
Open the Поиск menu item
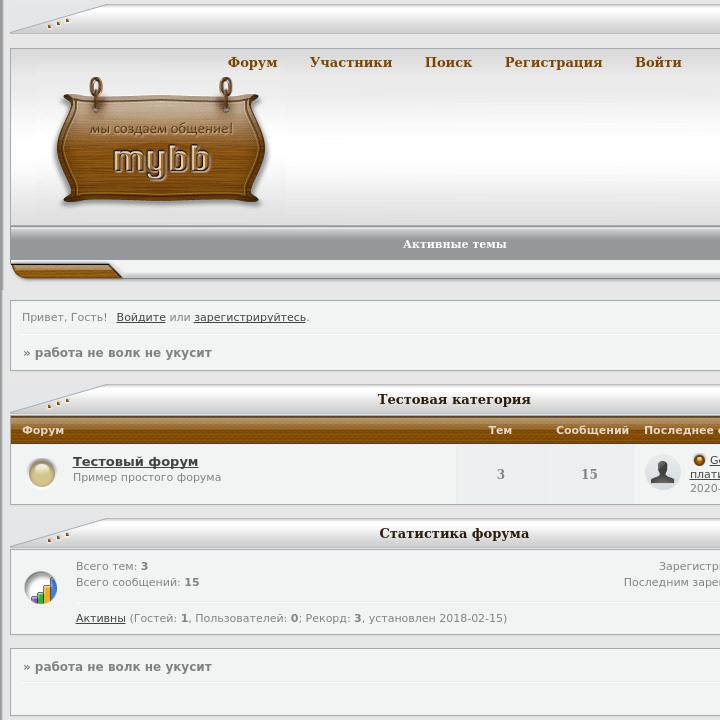[448, 62]
